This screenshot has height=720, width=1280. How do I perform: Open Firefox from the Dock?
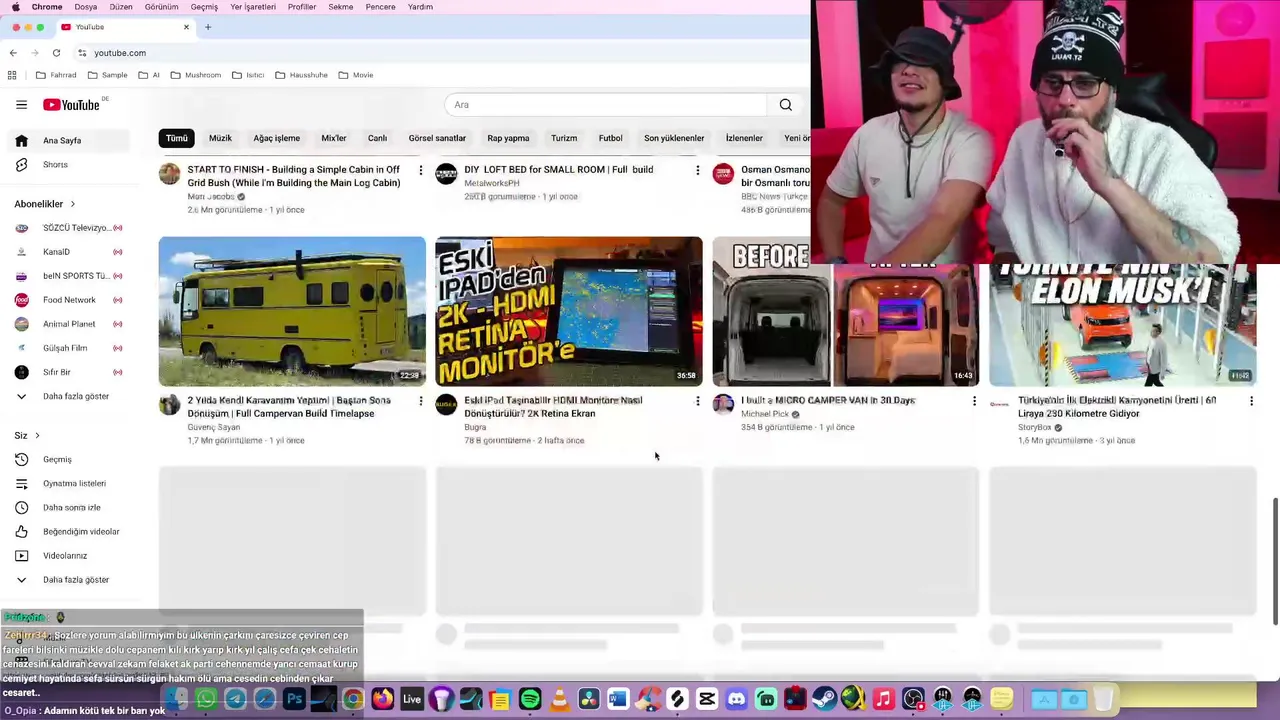pyautogui.click(x=382, y=699)
